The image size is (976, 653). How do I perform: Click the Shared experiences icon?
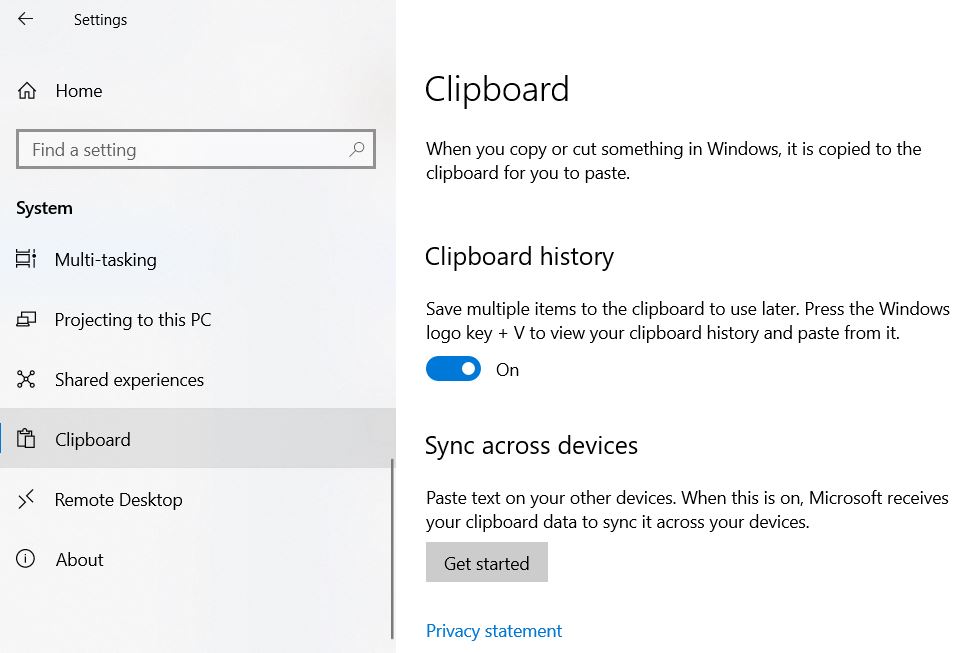(x=27, y=380)
